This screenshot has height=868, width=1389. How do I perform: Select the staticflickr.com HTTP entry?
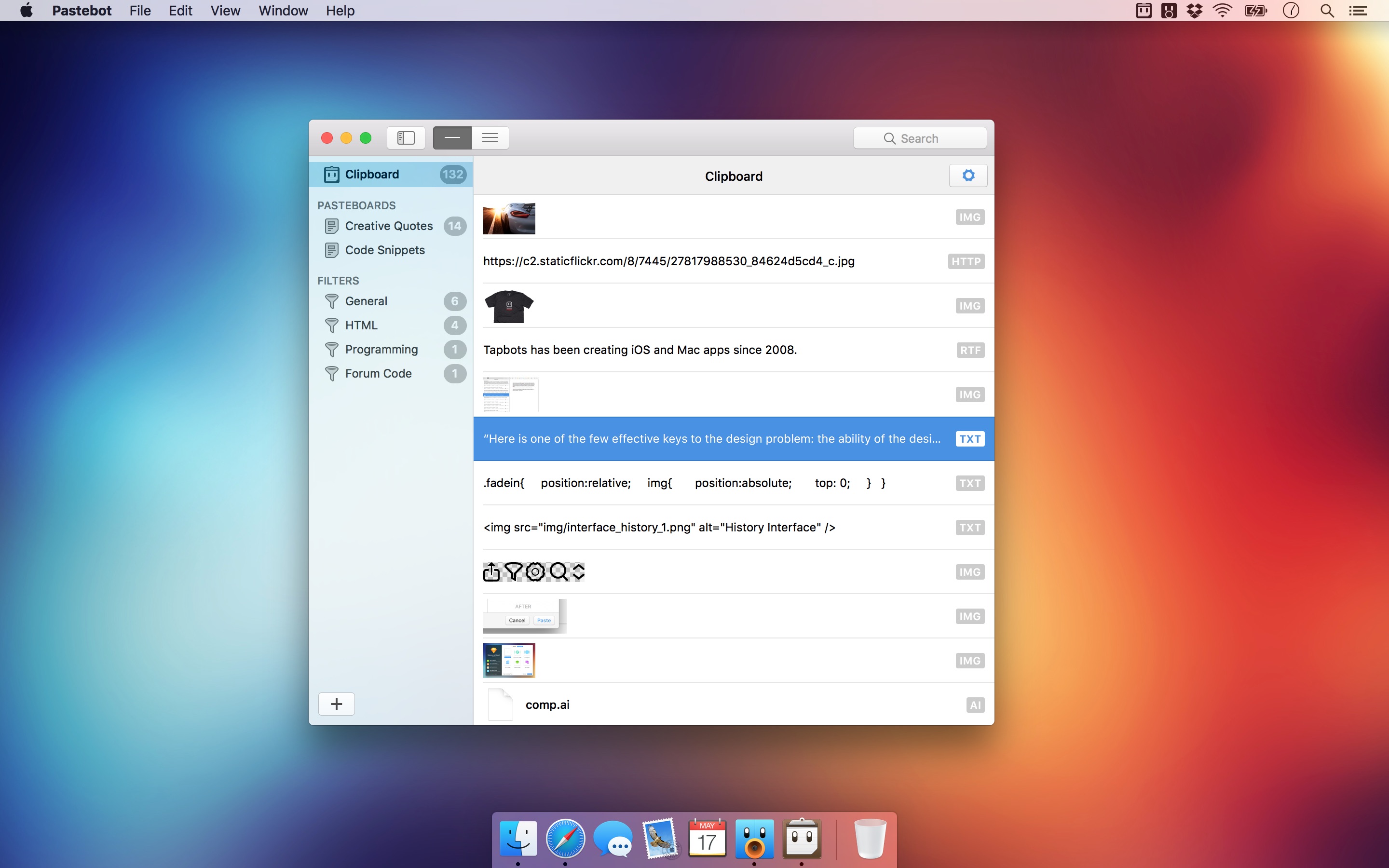[668, 261]
